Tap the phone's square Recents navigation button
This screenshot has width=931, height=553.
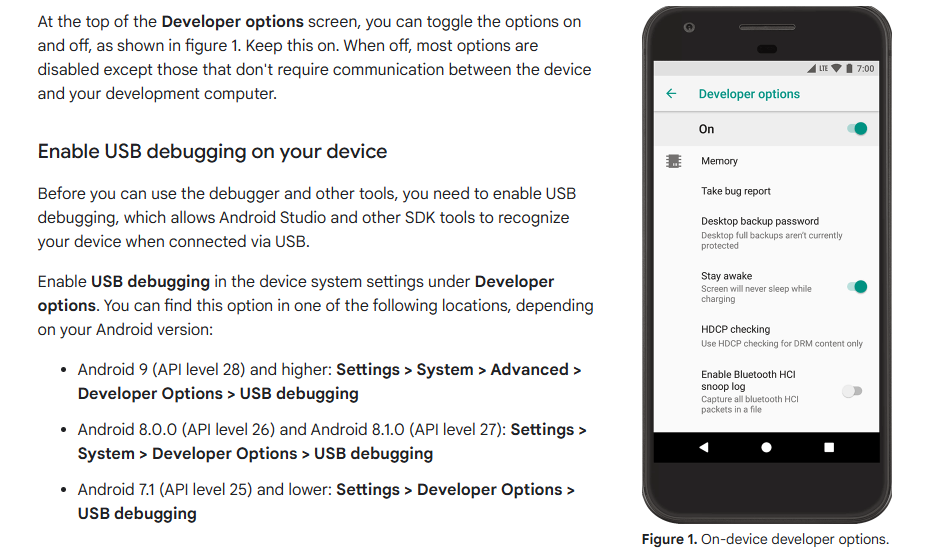[829, 447]
